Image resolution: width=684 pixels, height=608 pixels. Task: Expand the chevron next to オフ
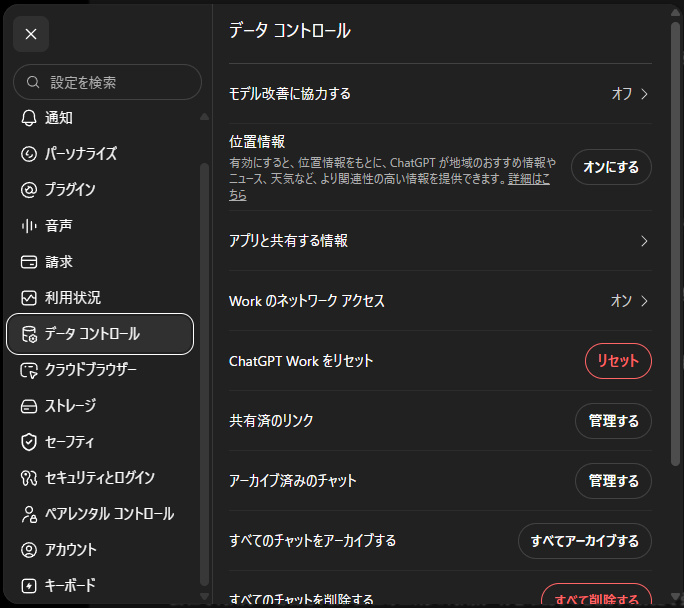click(x=644, y=94)
